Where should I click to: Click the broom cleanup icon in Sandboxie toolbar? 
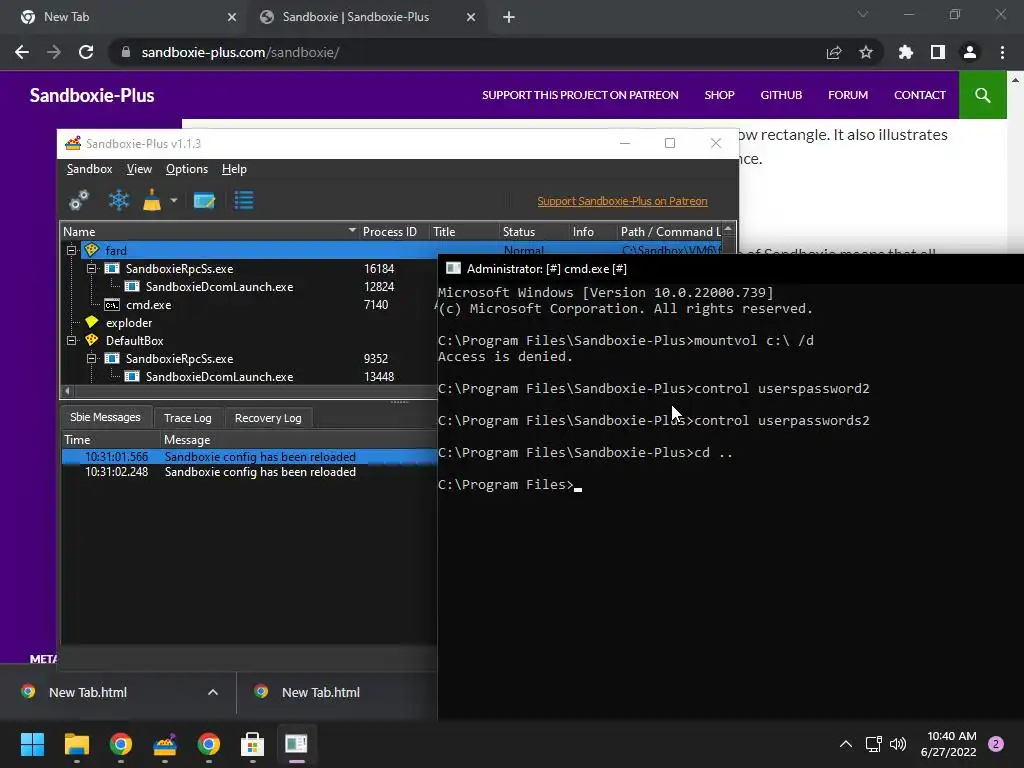[152, 200]
